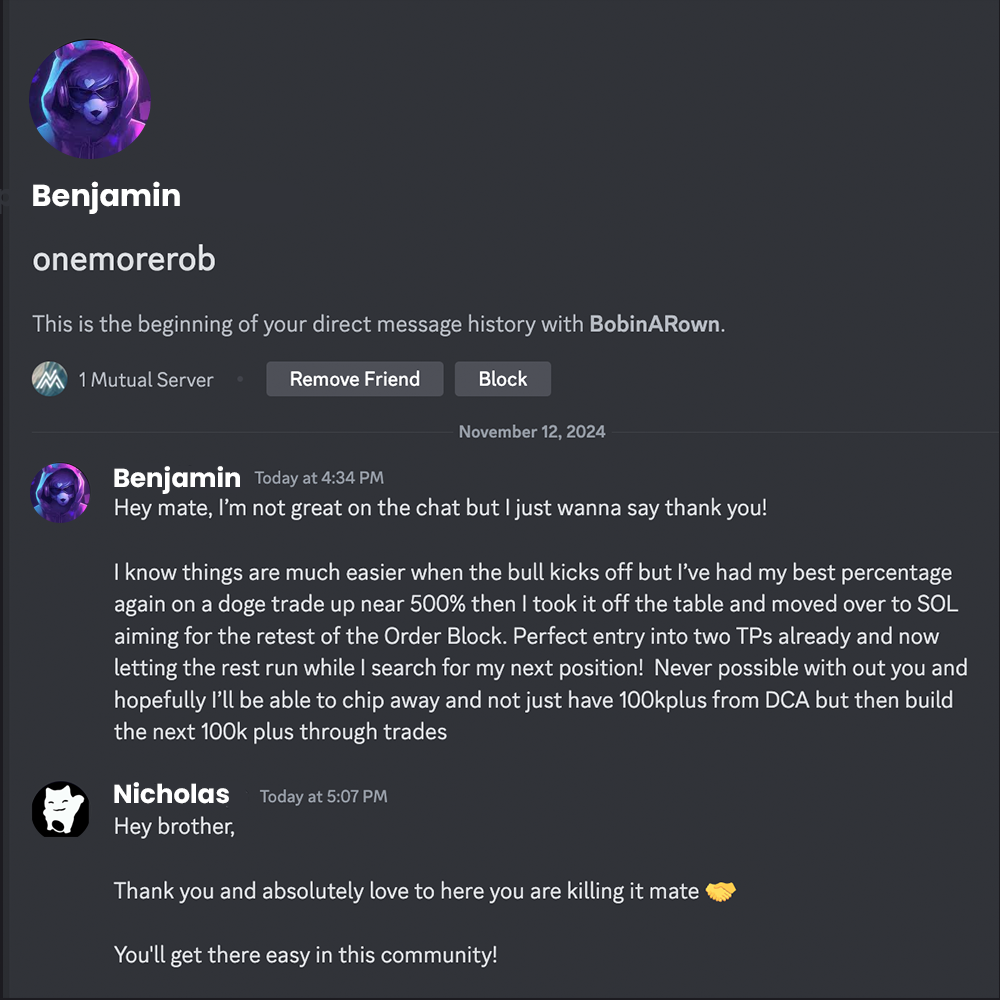Click the November 12, 2024 date divider

(531, 432)
